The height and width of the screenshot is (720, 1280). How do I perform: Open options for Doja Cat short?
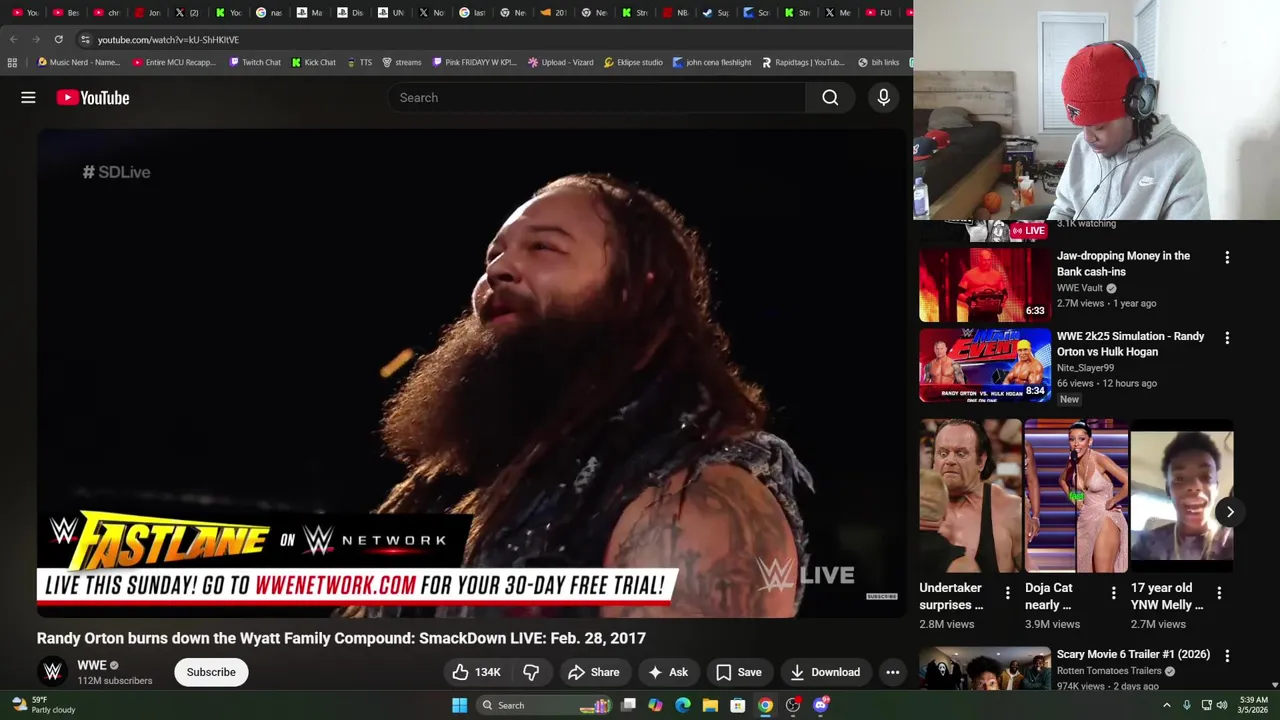click(x=1113, y=593)
